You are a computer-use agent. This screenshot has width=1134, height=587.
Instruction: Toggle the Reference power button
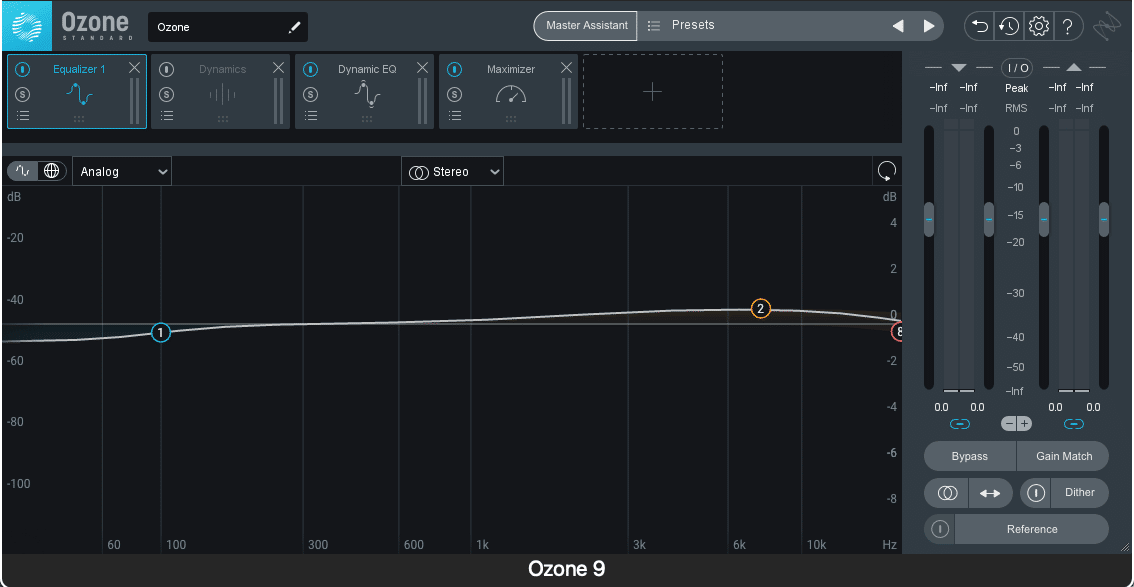point(939,529)
